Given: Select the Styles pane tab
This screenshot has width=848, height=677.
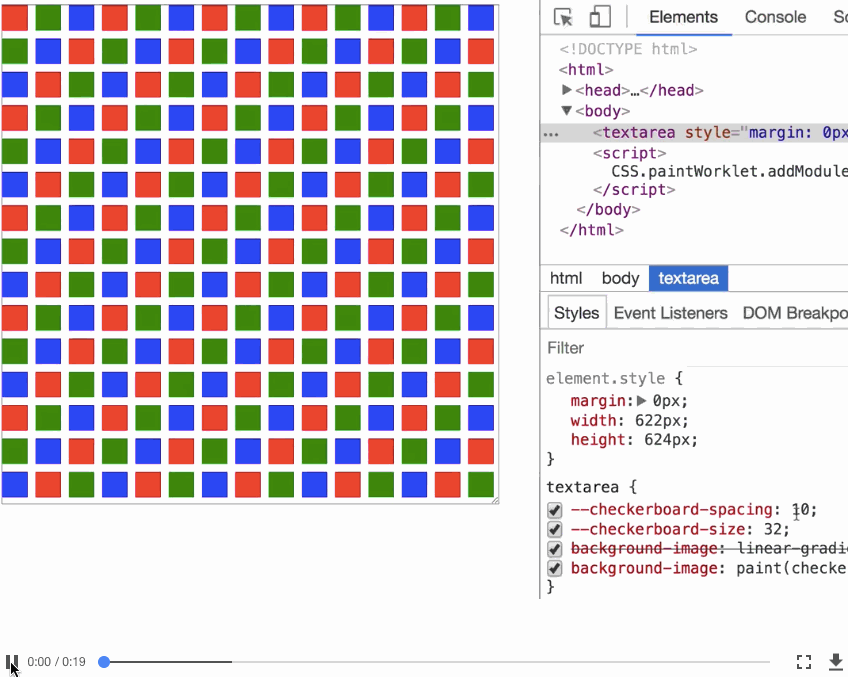Looking at the screenshot, I should click(x=577, y=313).
